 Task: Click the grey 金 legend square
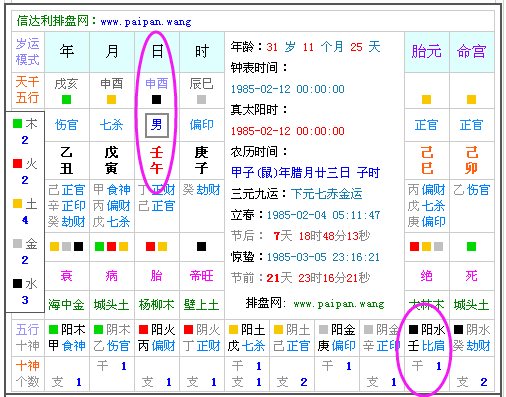pos(17,244)
